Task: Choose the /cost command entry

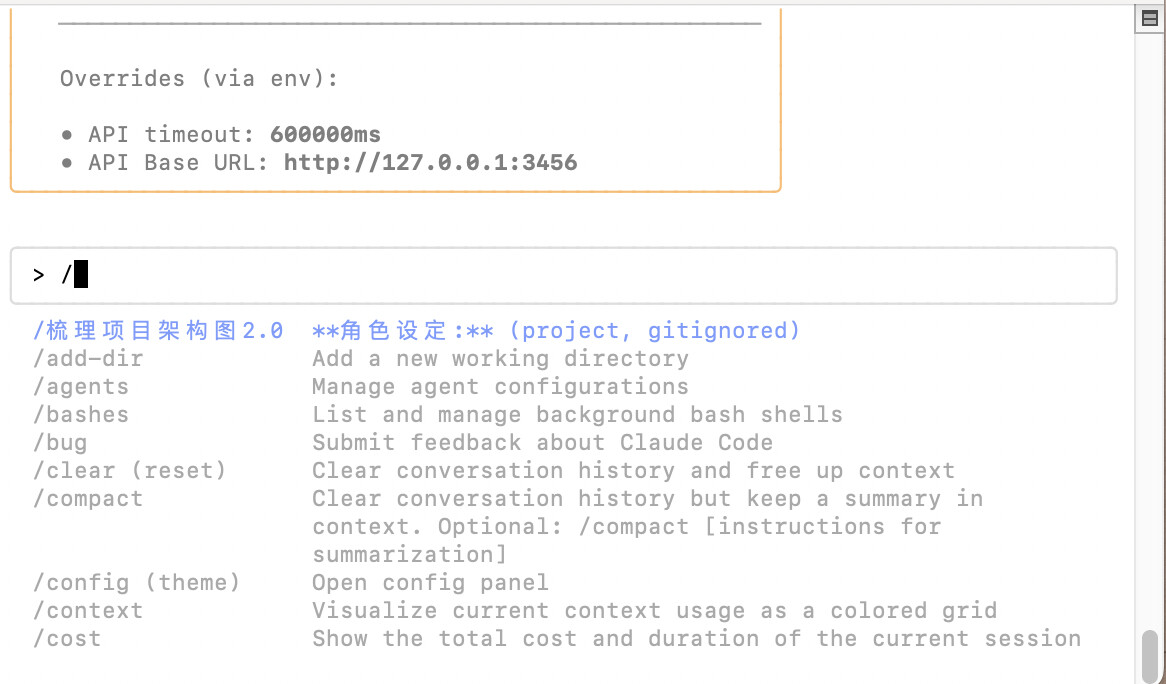Action: point(67,638)
